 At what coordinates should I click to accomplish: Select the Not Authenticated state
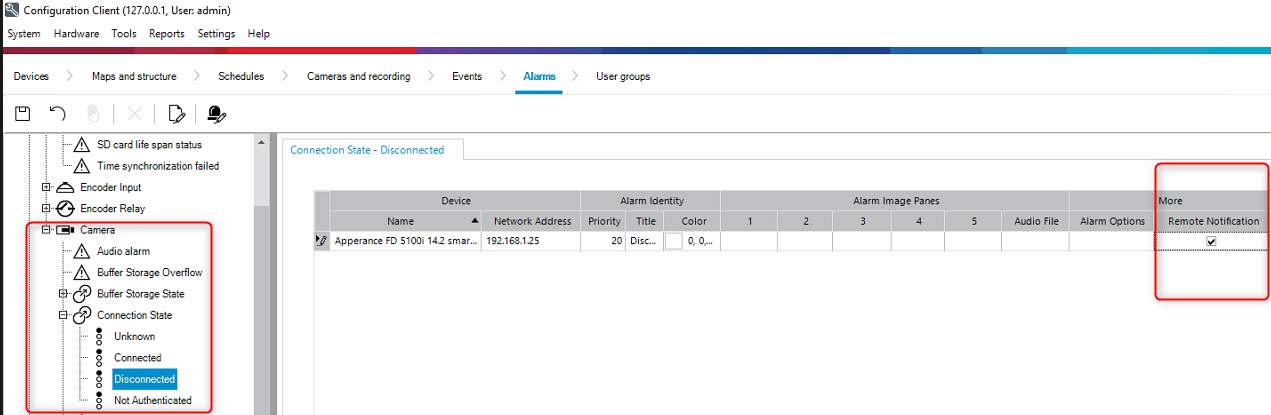coord(152,400)
